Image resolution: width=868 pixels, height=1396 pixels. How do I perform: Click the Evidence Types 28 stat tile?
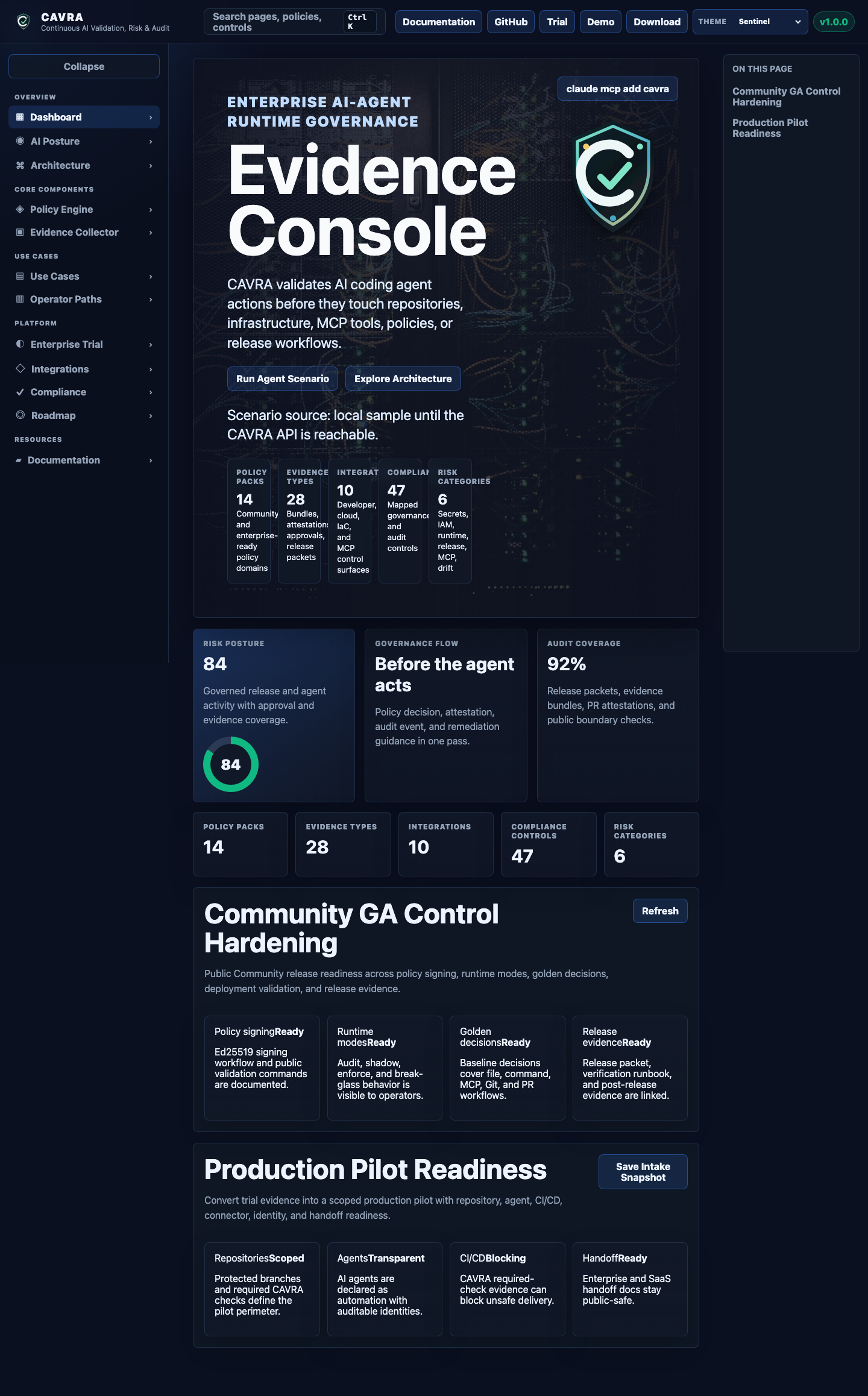(x=343, y=844)
